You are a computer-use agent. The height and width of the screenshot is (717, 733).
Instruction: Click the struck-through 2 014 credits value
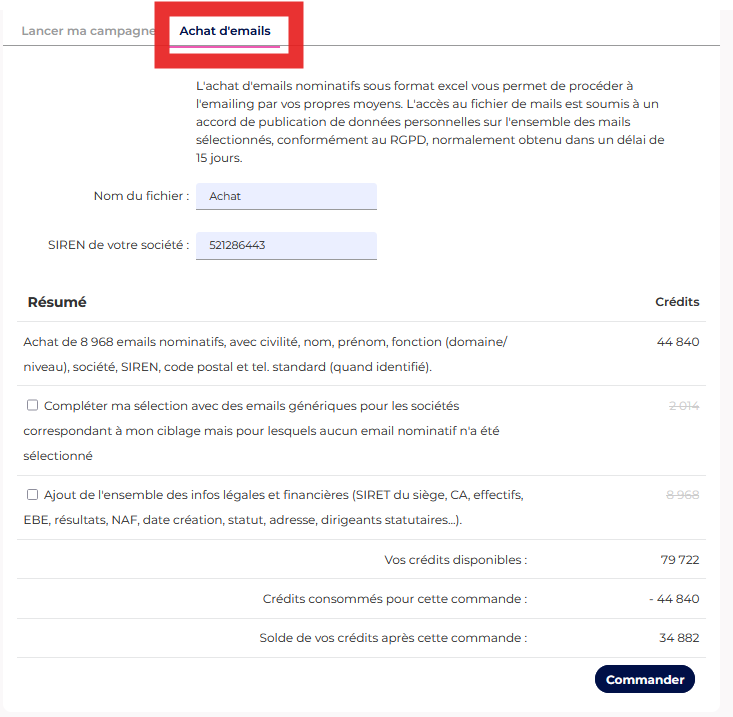click(683, 405)
